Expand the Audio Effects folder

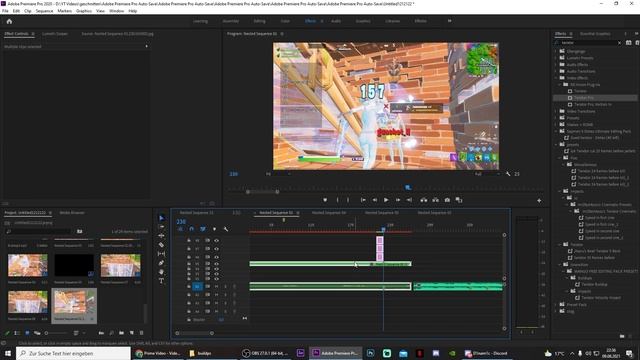[556, 64]
